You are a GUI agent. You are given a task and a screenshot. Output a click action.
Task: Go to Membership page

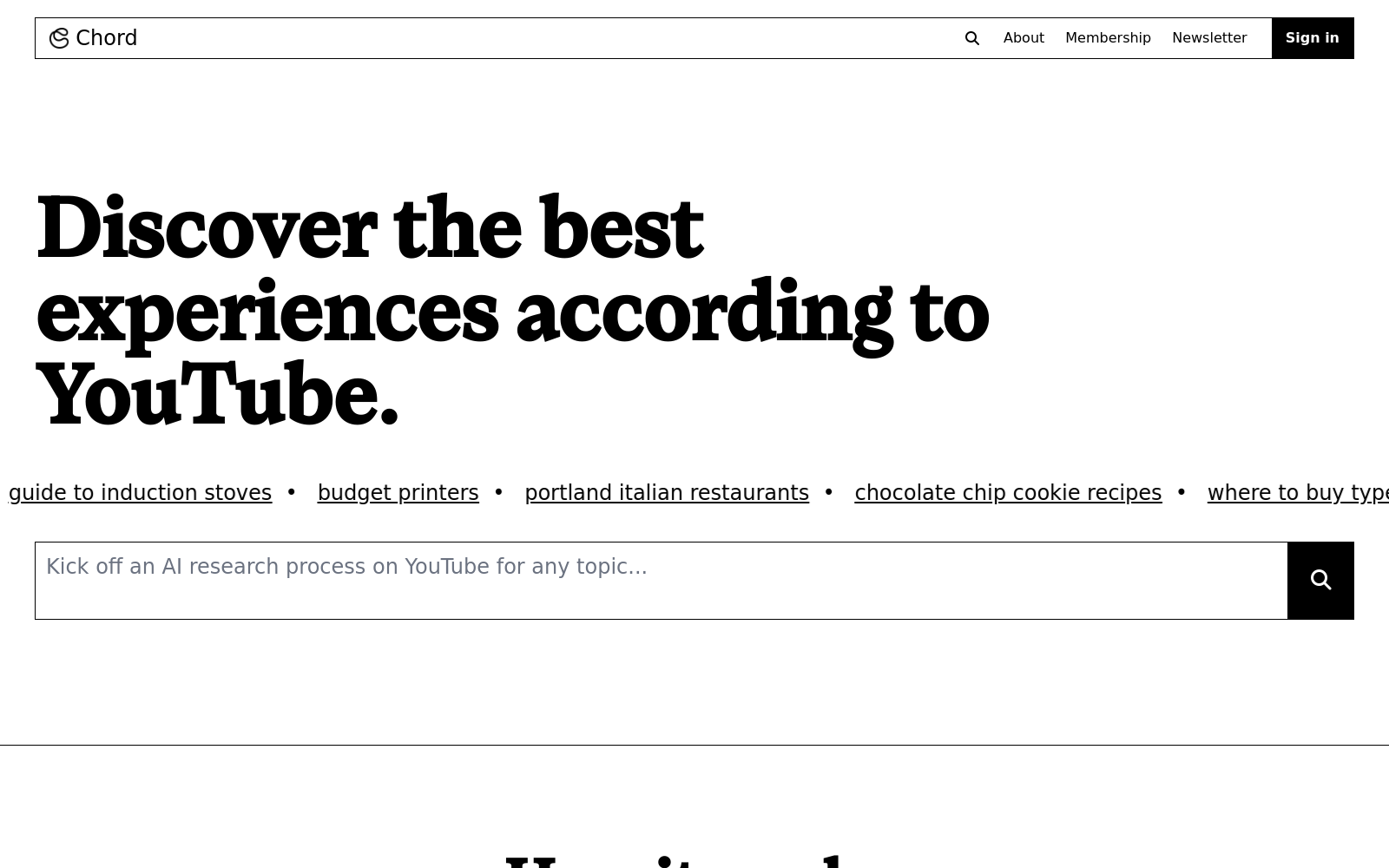point(1108,38)
